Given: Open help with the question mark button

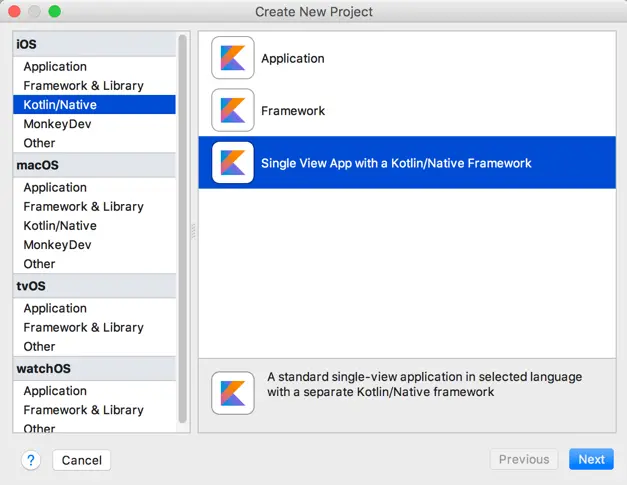Looking at the screenshot, I should pos(31,460).
